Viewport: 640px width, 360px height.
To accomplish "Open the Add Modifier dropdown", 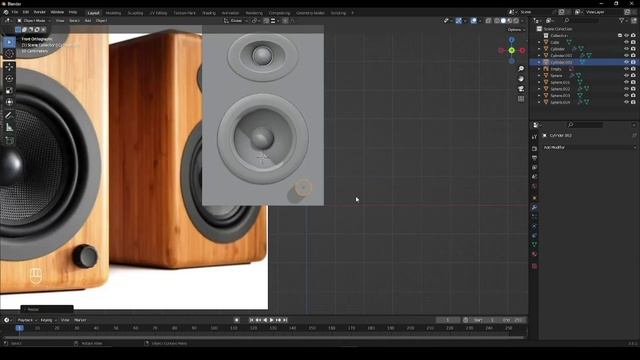I will (x=590, y=147).
